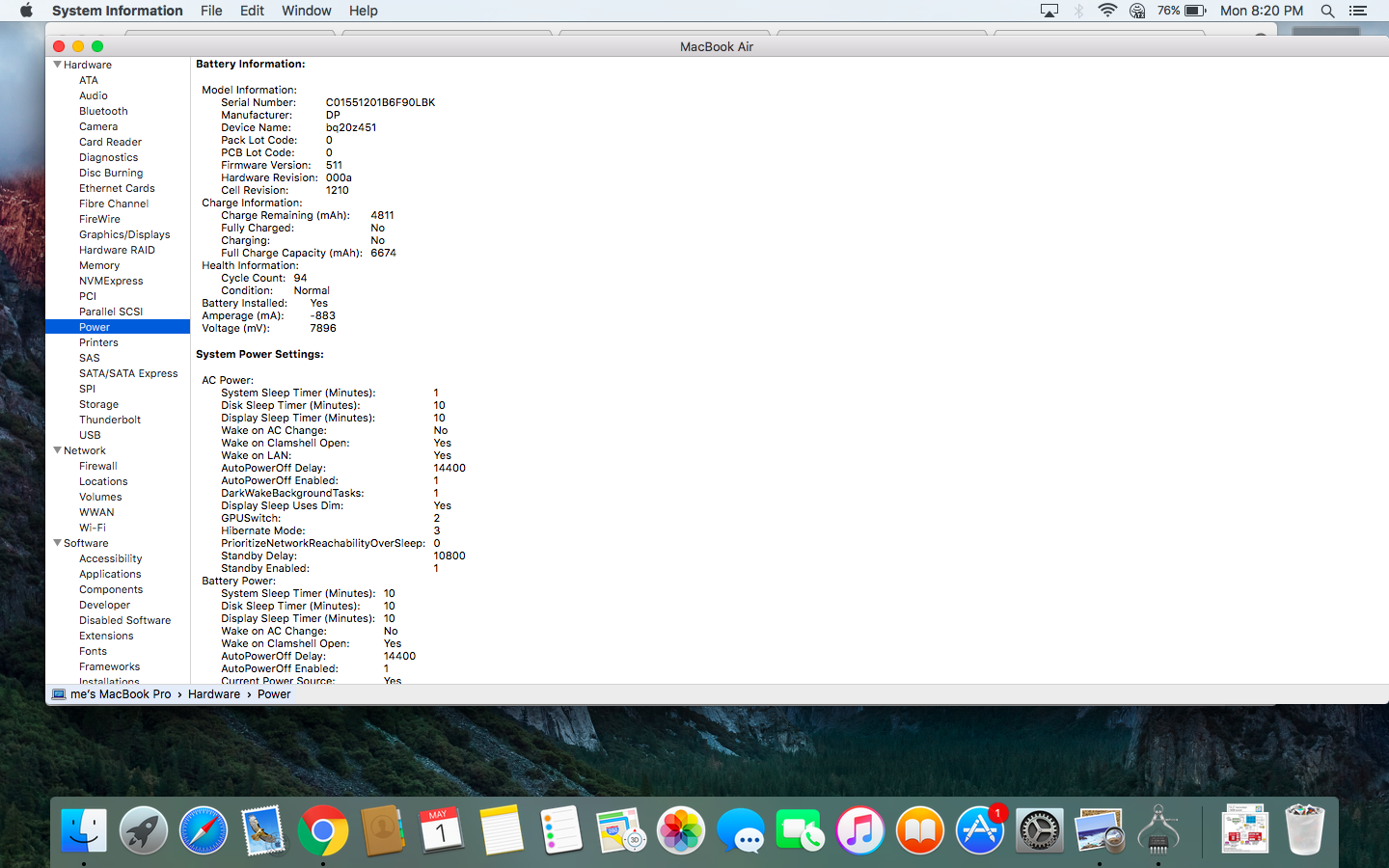Select Firewall under Network
1389x868 pixels.
coord(98,466)
